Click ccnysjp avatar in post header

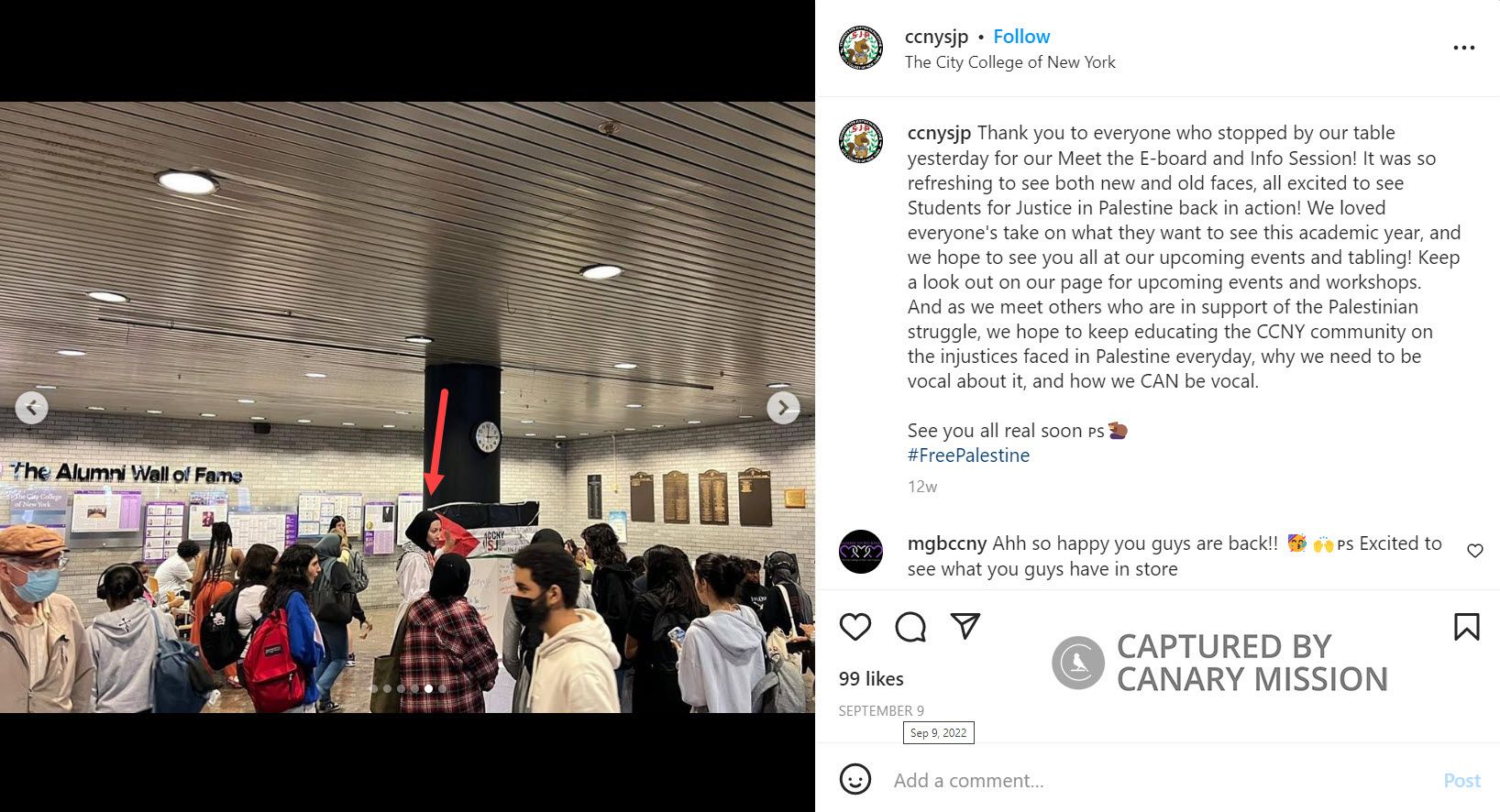861,48
